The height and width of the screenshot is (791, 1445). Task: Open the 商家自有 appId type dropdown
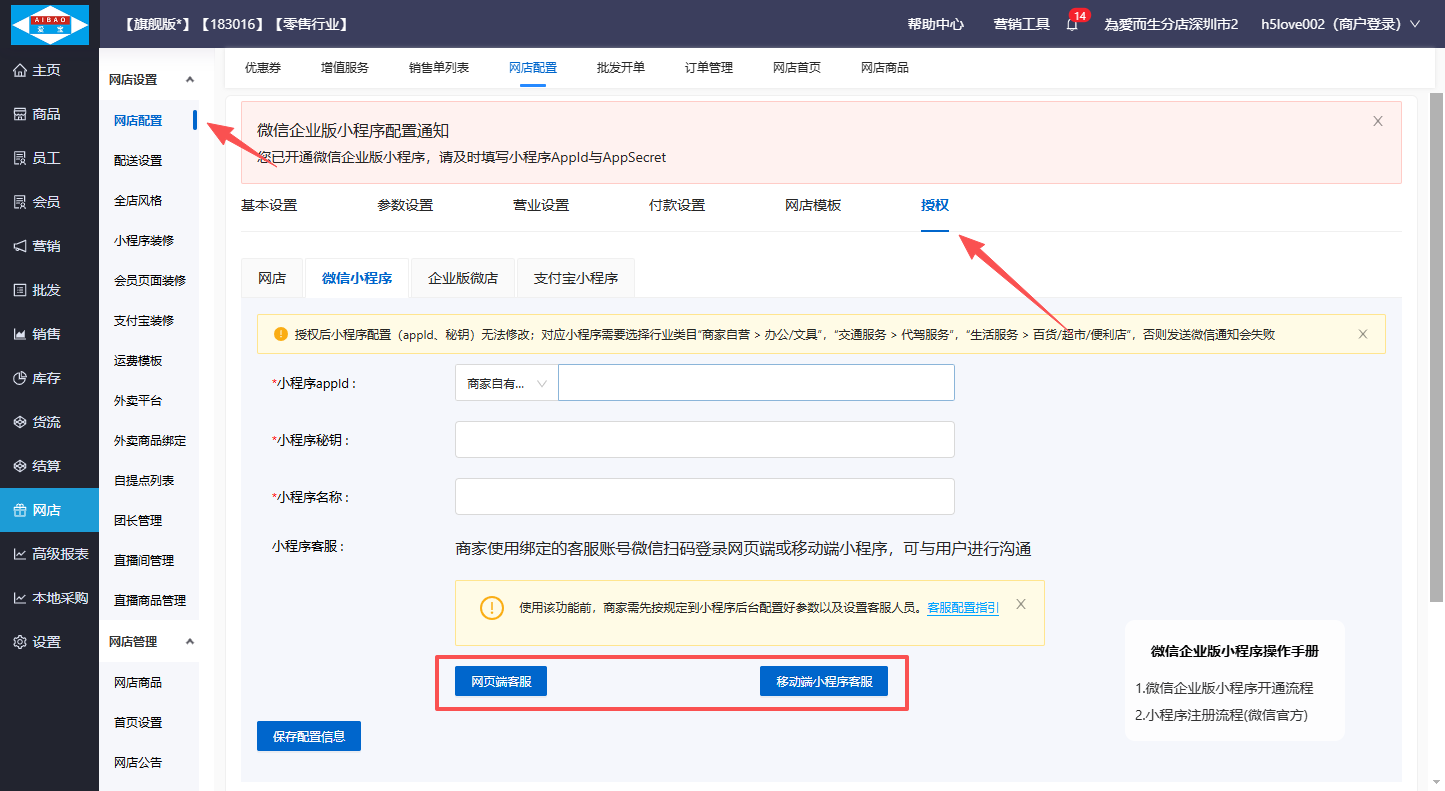click(506, 383)
